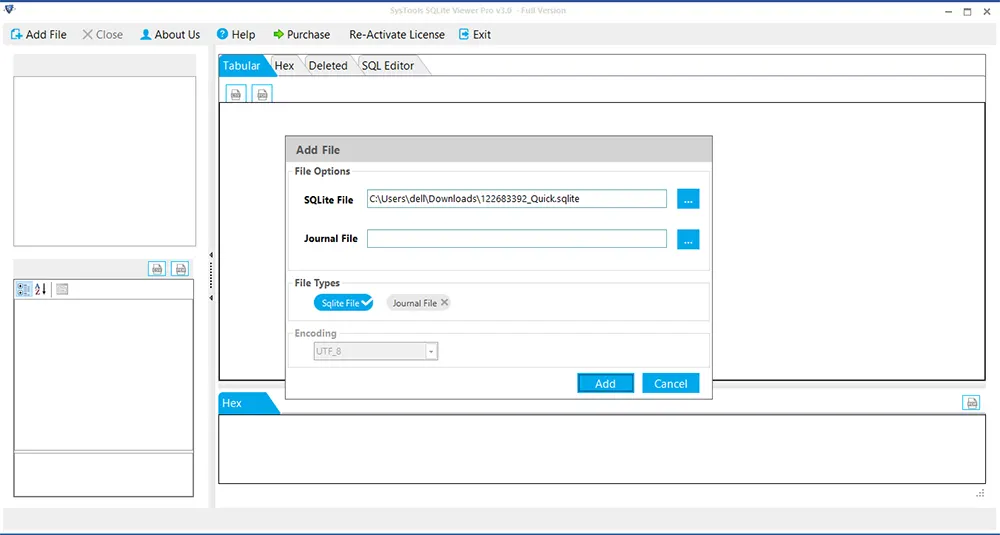The image size is (1000, 535).
Task: Click the Add File toolbar icon
Action: coord(17,34)
